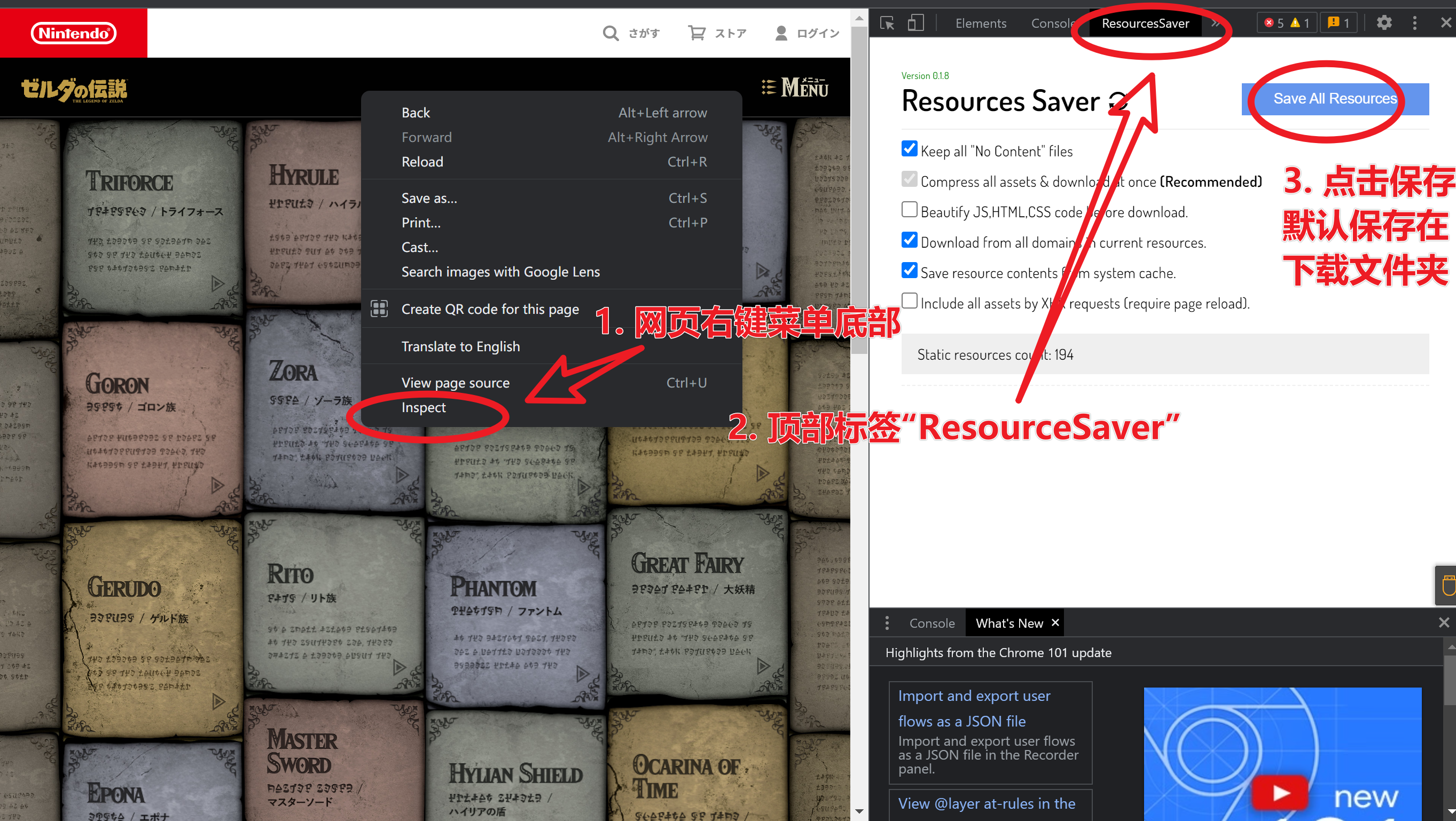This screenshot has width=1456, height=821.
Task: Open the DevTools three-dot customize menu
Action: coord(1415,23)
